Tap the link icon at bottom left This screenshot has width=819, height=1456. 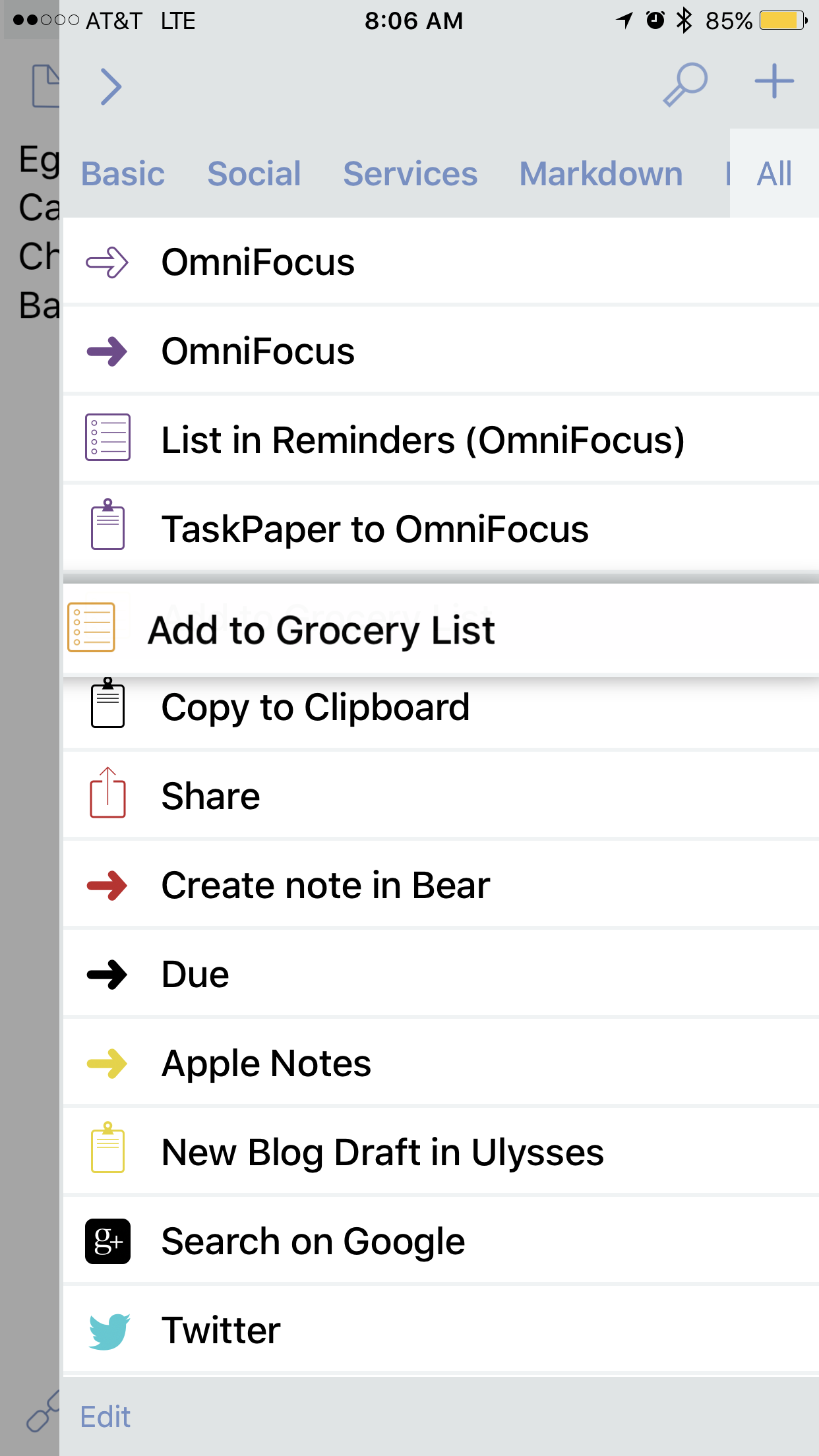42,1412
